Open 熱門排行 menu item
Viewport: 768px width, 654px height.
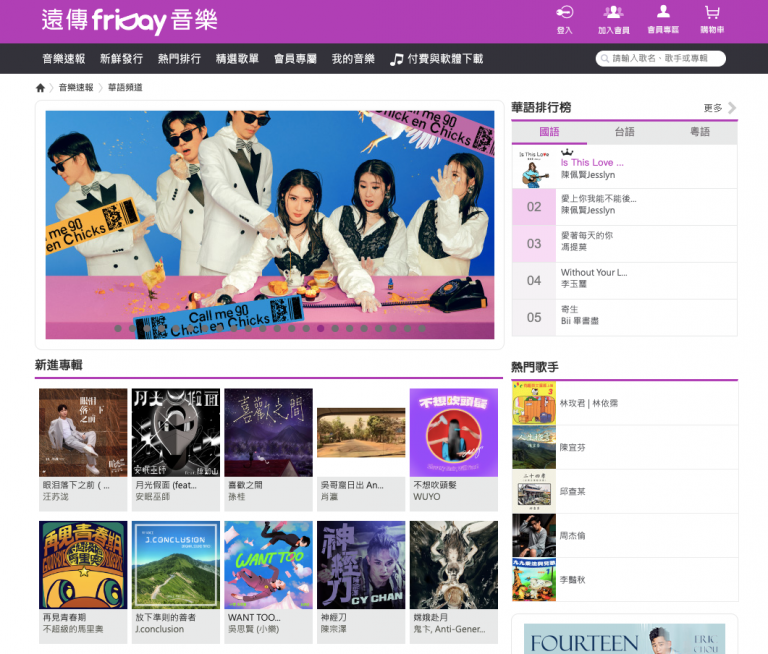coord(179,59)
